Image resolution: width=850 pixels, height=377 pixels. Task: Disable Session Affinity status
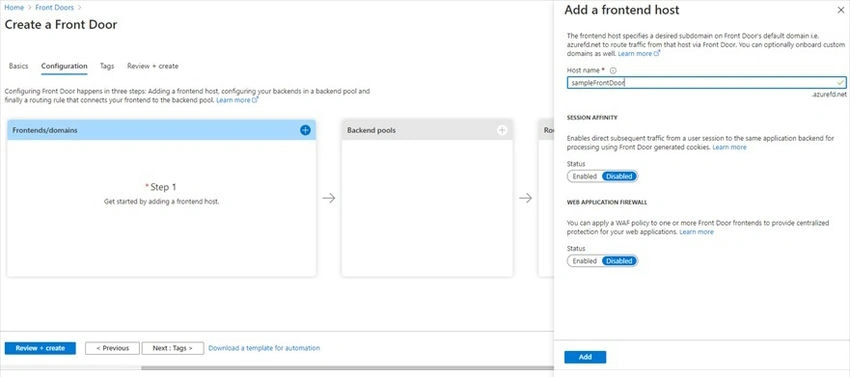(x=619, y=176)
